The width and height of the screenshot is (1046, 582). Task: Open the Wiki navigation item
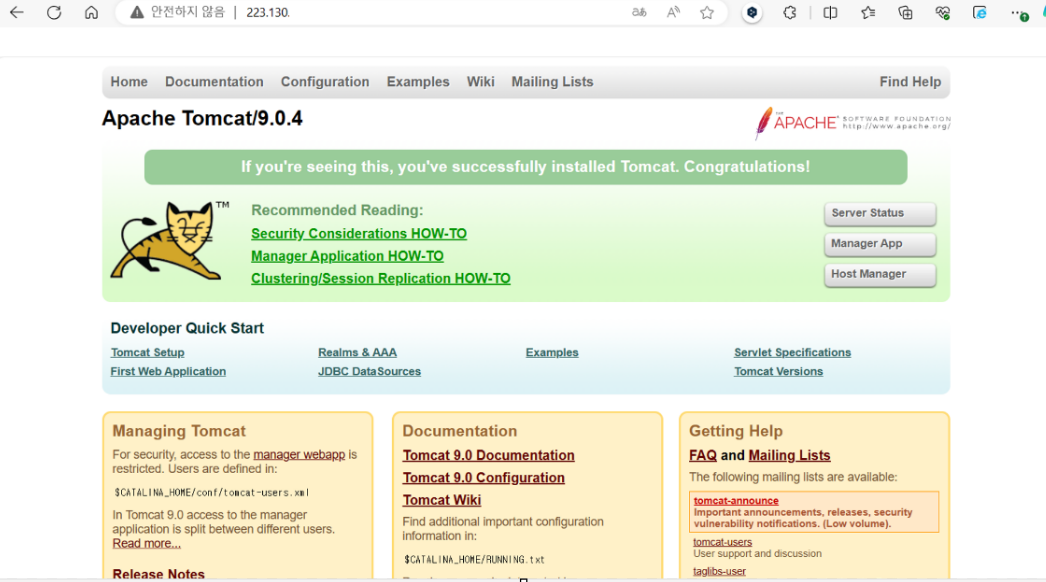pyautogui.click(x=480, y=81)
